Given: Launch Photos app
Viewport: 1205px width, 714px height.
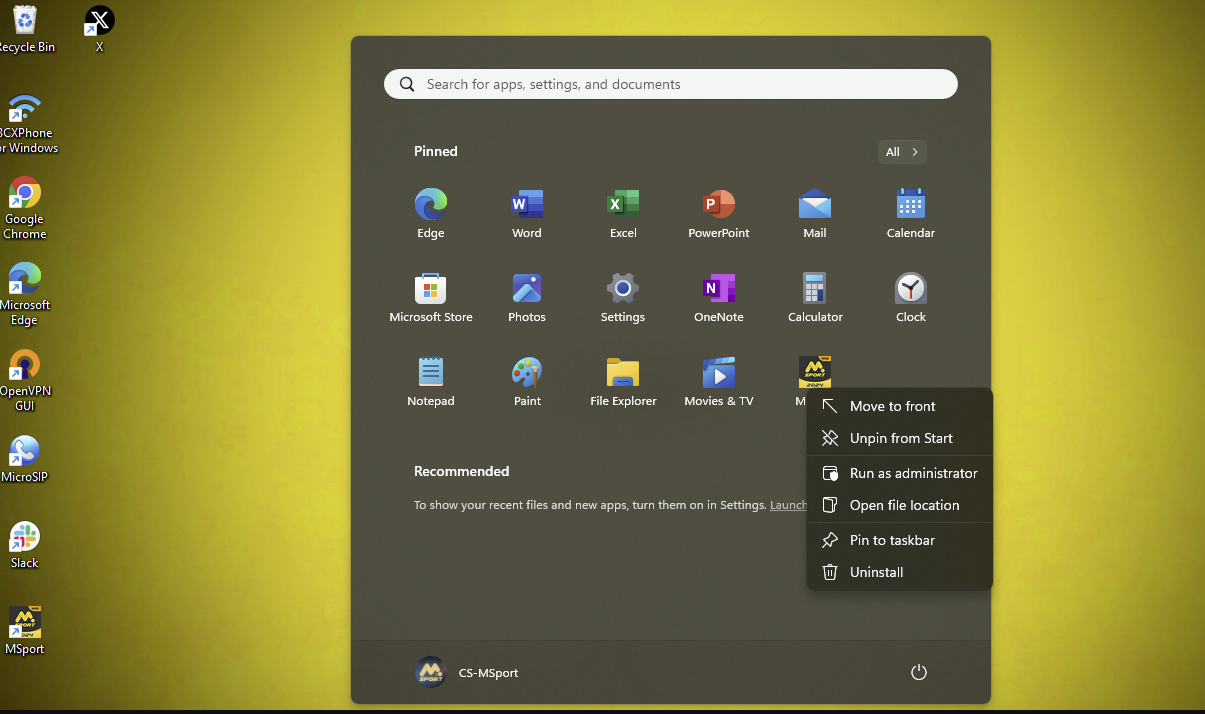Looking at the screenshot, I should (x=526, y=297).
